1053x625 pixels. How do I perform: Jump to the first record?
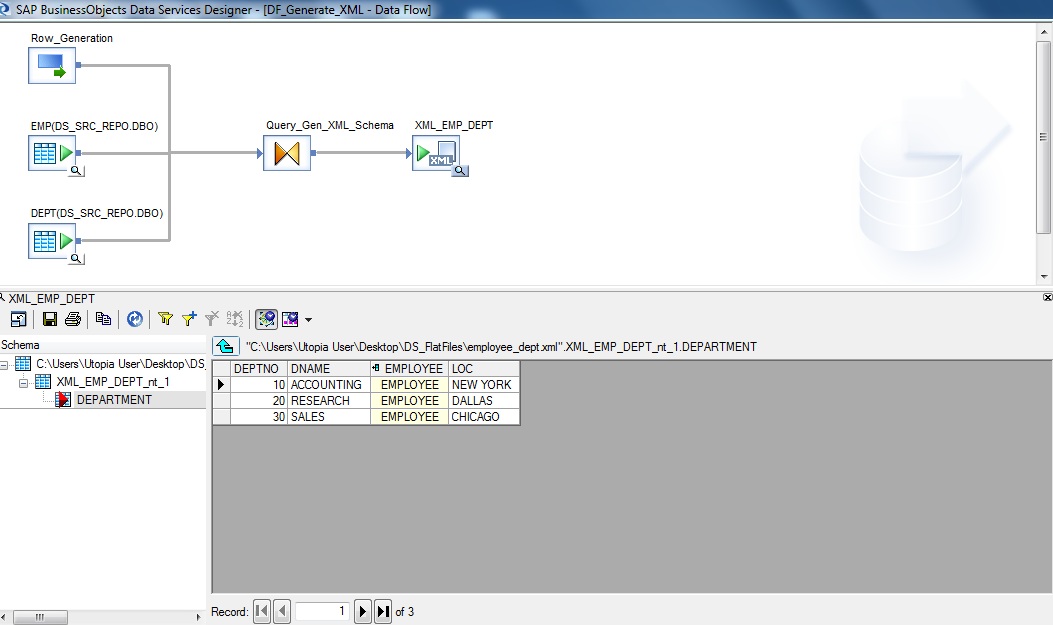pyautogui.click(x=262, y=612)
